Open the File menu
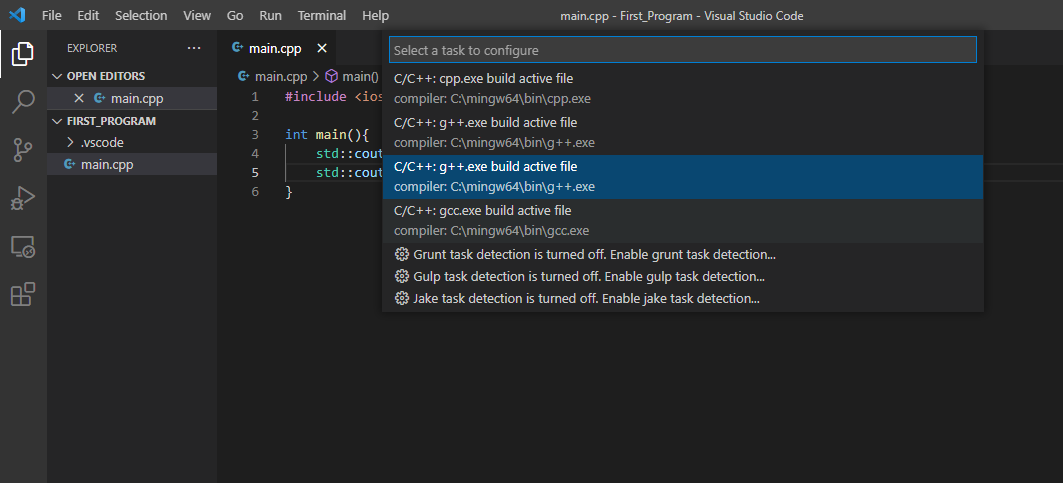 (52, 15)
